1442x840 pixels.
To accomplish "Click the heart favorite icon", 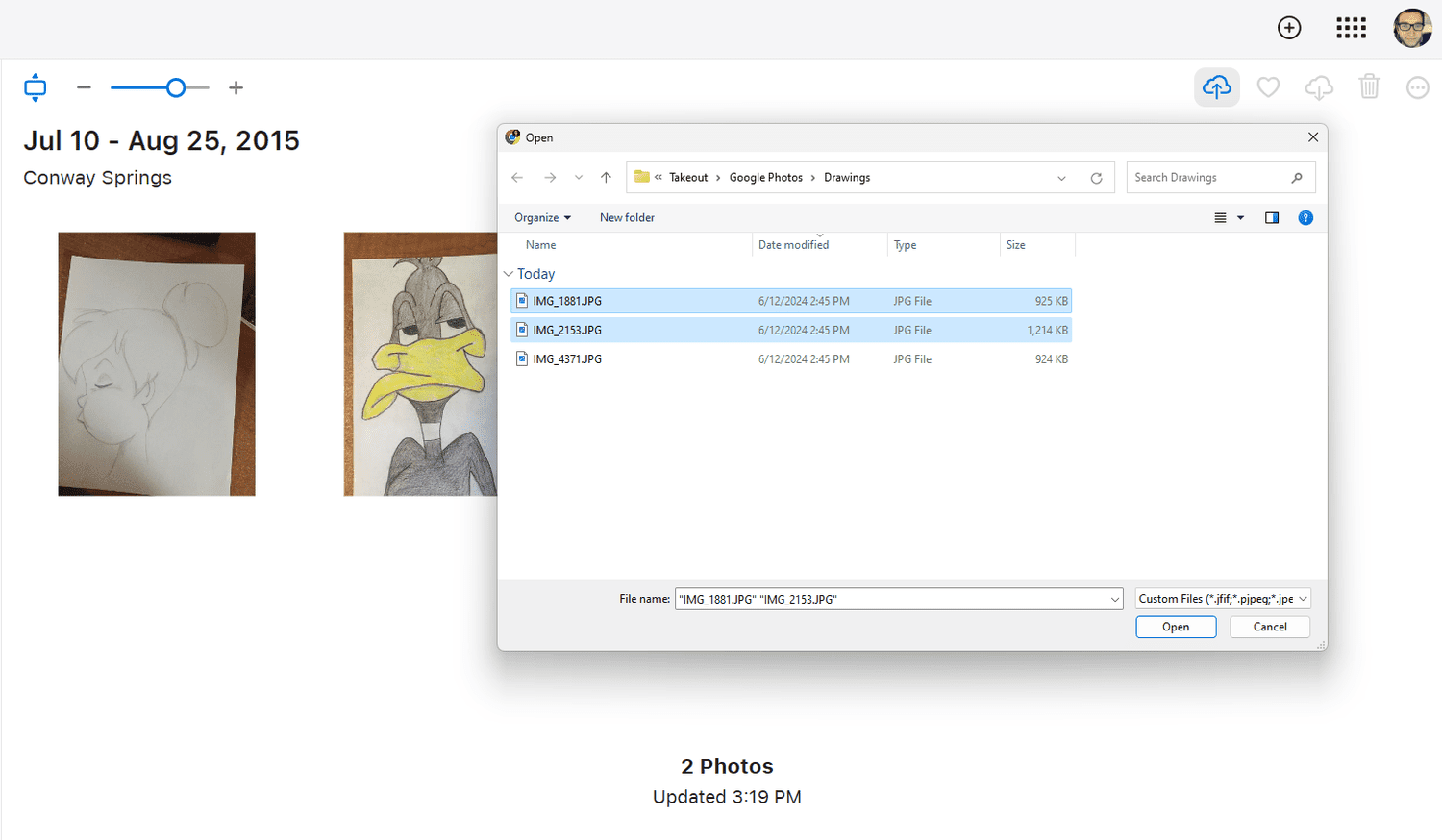I will tap(1268, 87).
